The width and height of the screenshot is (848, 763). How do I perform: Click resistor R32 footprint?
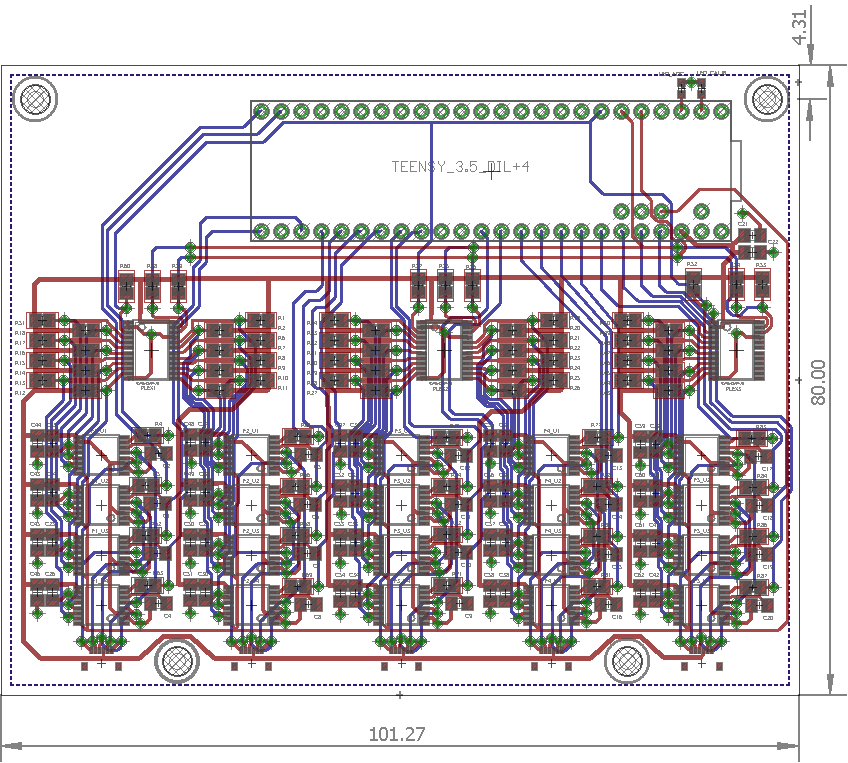click(693, 285)
